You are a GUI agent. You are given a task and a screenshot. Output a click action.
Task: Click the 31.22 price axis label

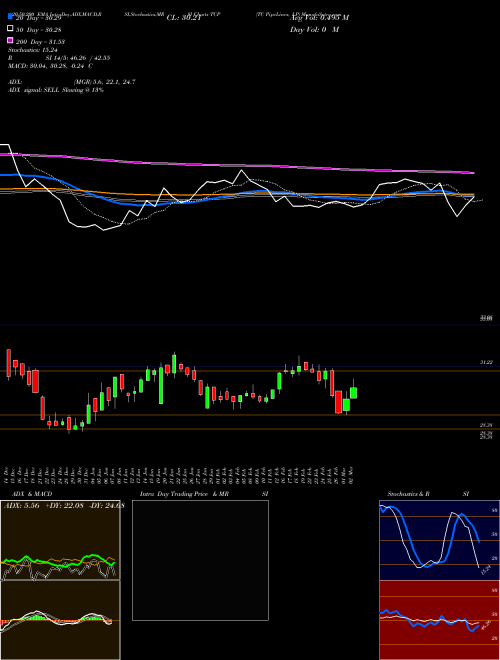point(487,362)
